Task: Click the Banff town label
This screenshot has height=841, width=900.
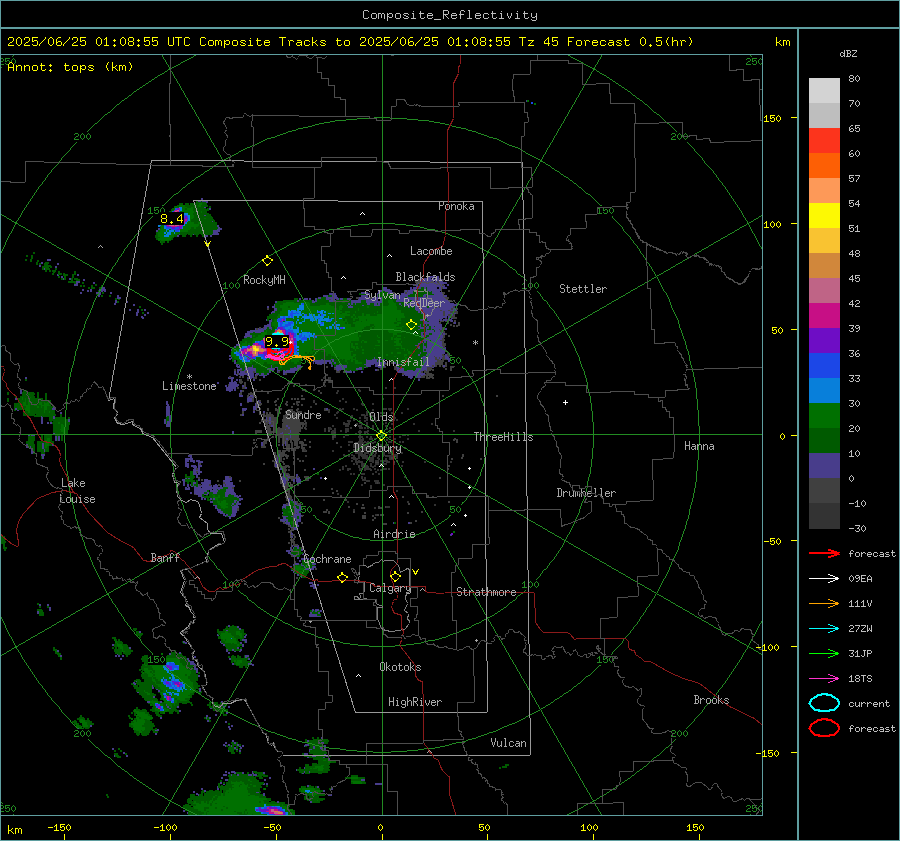Action: click(165, 557)
